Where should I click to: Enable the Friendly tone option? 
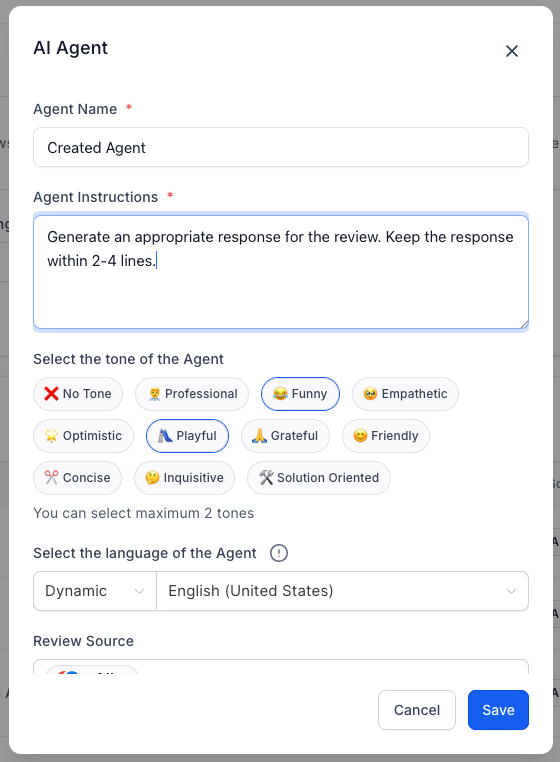pos(386,435)
